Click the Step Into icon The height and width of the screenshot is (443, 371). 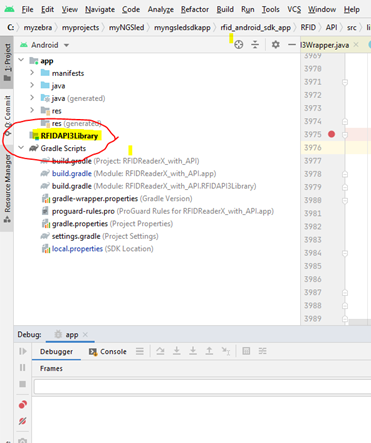pos(177,351)
